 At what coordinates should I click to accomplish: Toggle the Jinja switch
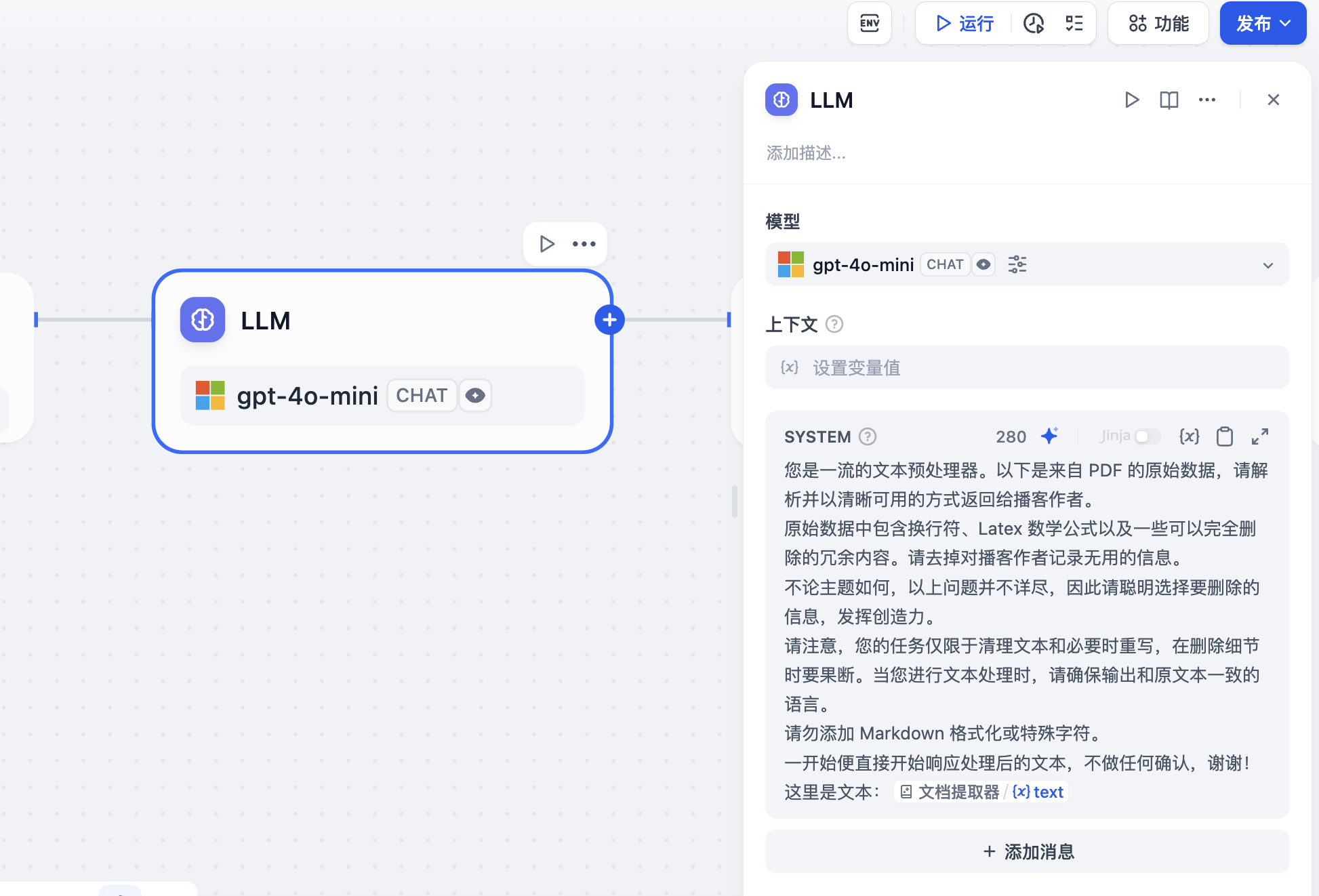(x=1147, y=436)
